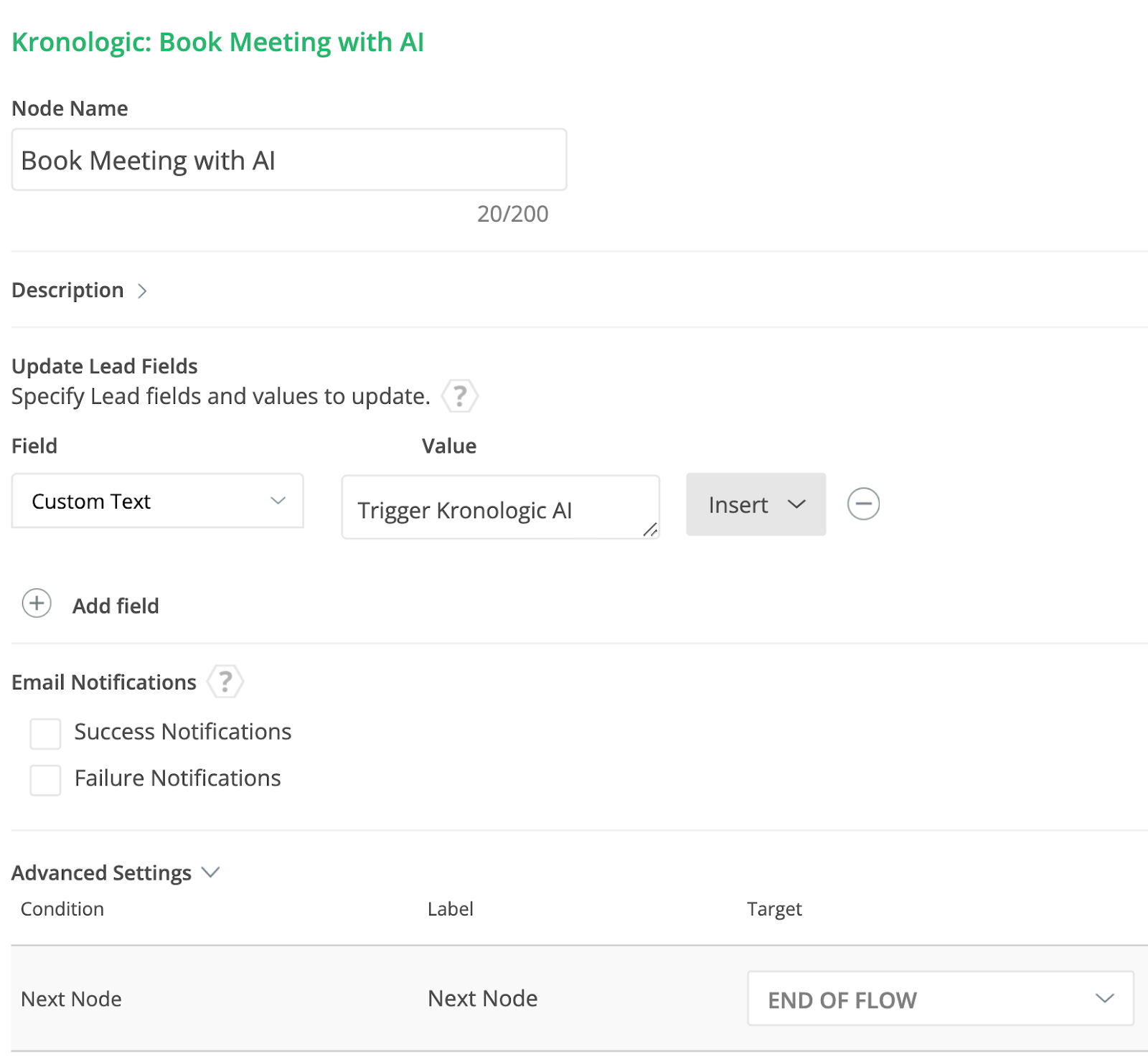Click the resize handle of the Value textarea
Image resolution: width=1148 pixels, height=1059 pixels.
pos(650,529)
